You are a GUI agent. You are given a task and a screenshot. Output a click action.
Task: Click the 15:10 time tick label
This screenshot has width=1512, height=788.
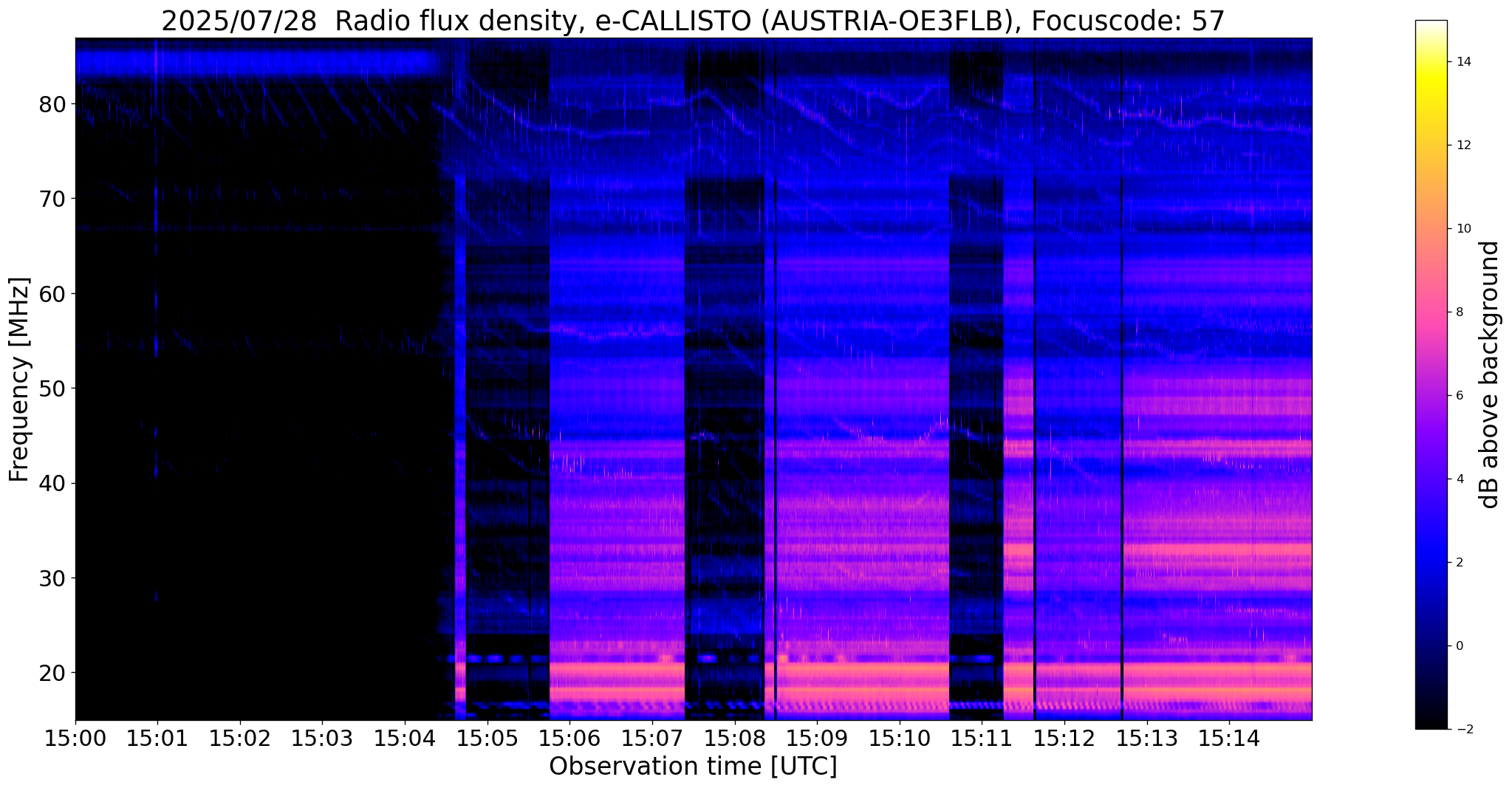pyautogui.click(x=900, y=739)
